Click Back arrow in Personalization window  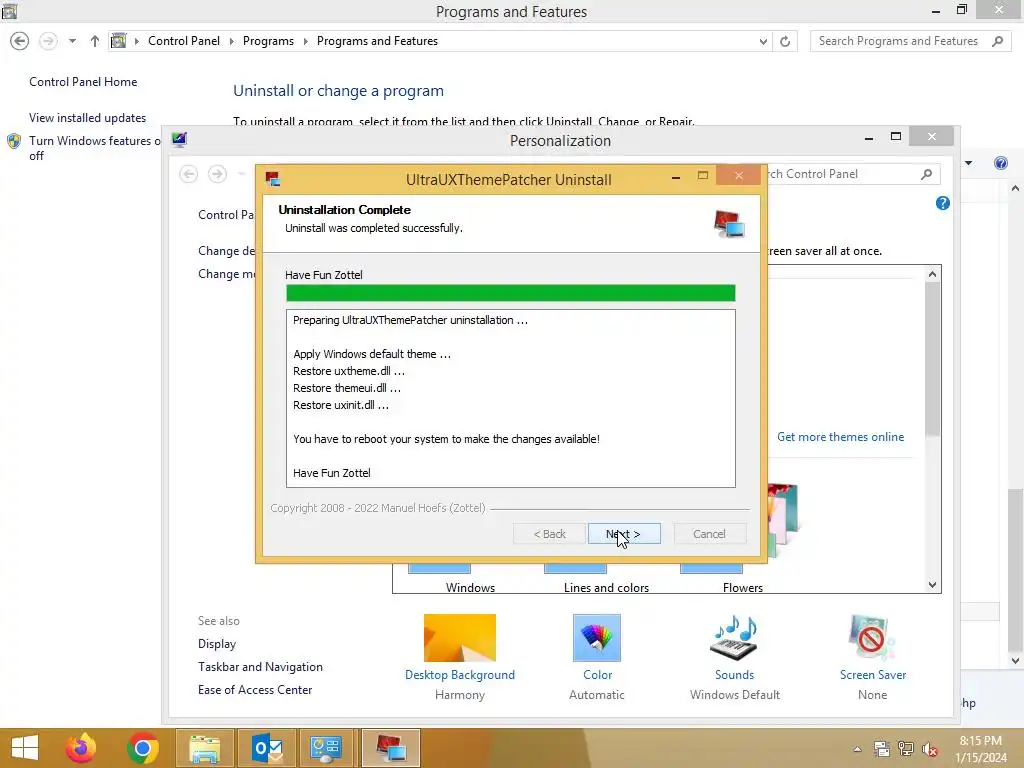click(x=189, y=174)
